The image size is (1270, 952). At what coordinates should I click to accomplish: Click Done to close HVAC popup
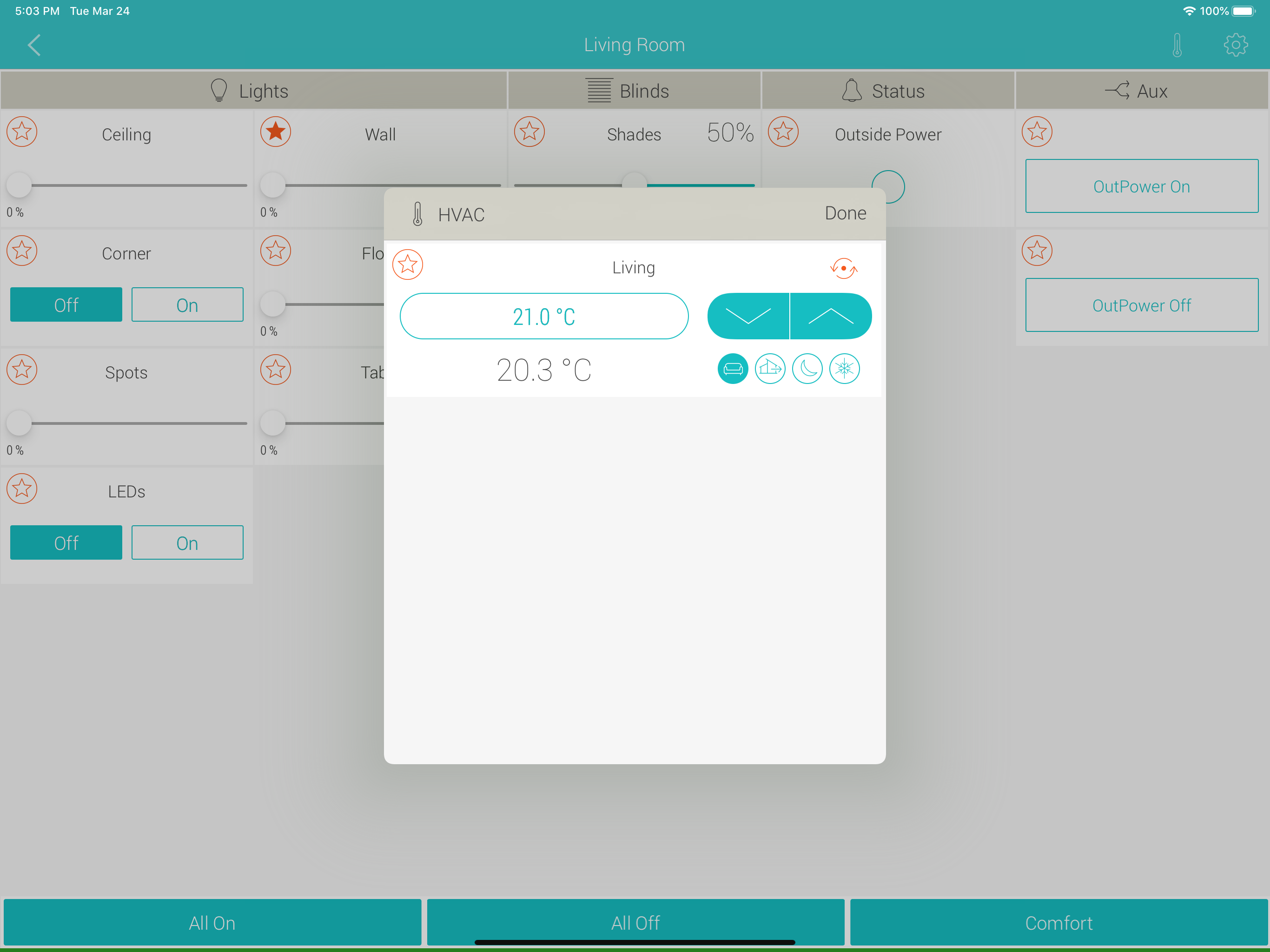(845, 213)
